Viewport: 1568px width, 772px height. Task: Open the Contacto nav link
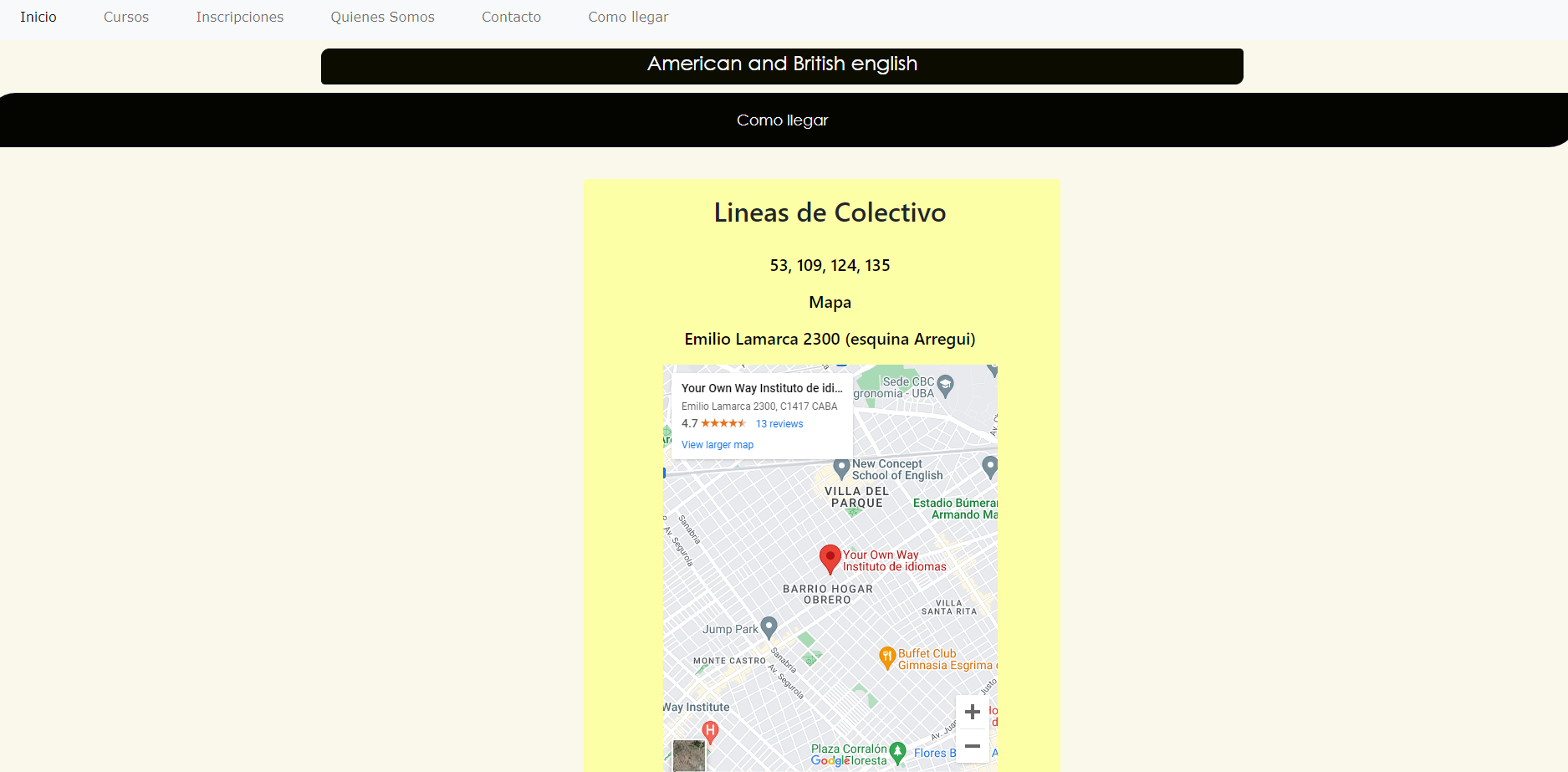[x=511, y=17]
